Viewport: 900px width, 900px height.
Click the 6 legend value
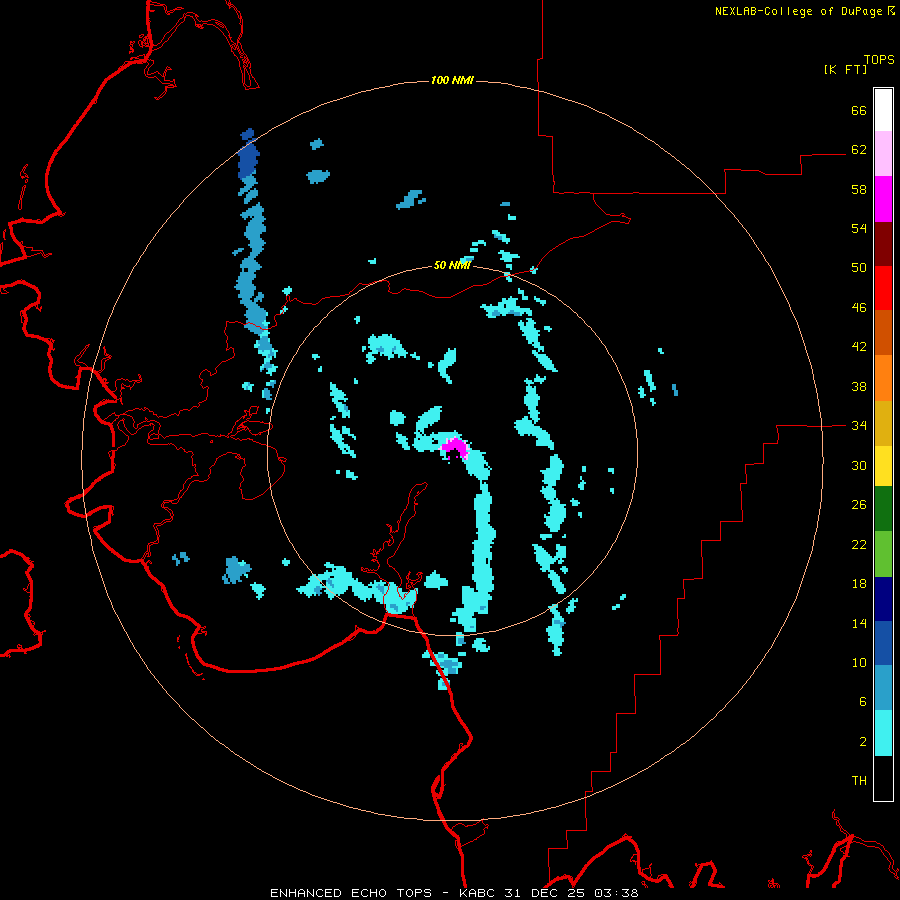[x=863, y=701]
